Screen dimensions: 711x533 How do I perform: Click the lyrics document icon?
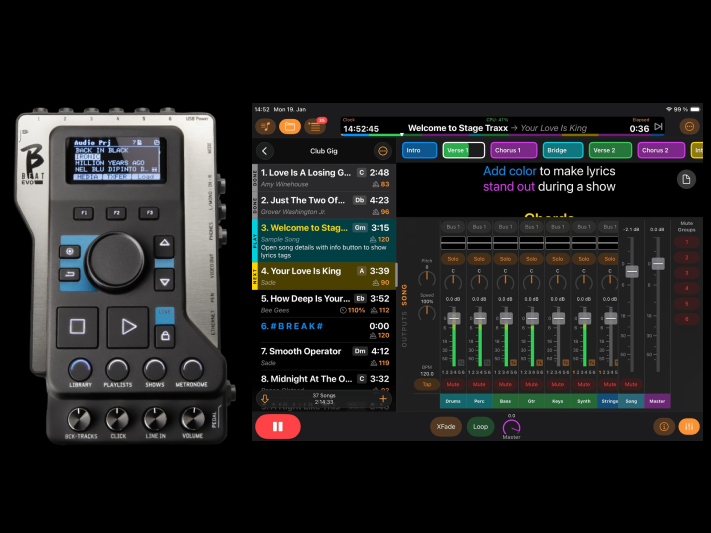[x=686, y=179]
